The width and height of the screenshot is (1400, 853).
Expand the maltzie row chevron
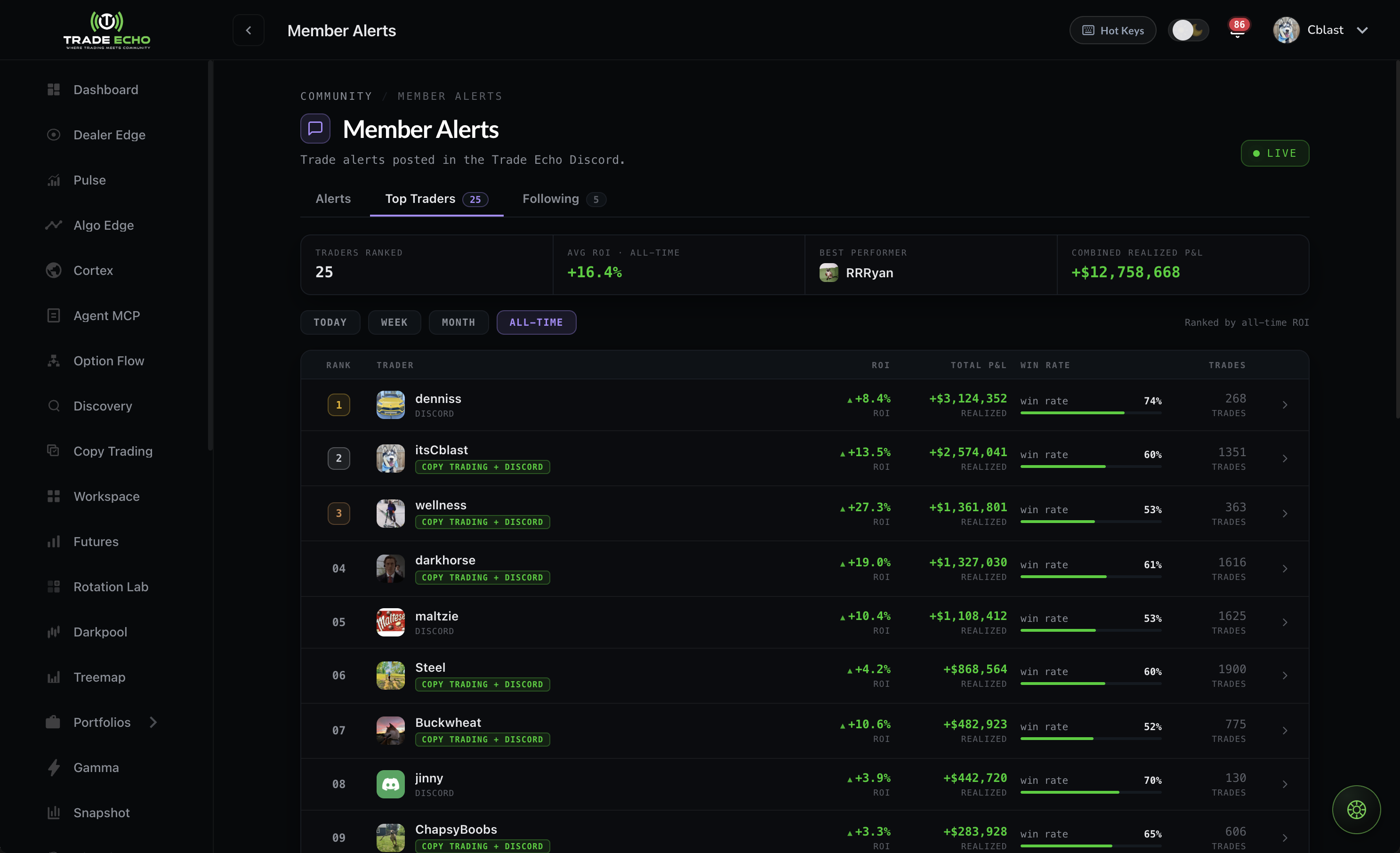click(1285, 622)
